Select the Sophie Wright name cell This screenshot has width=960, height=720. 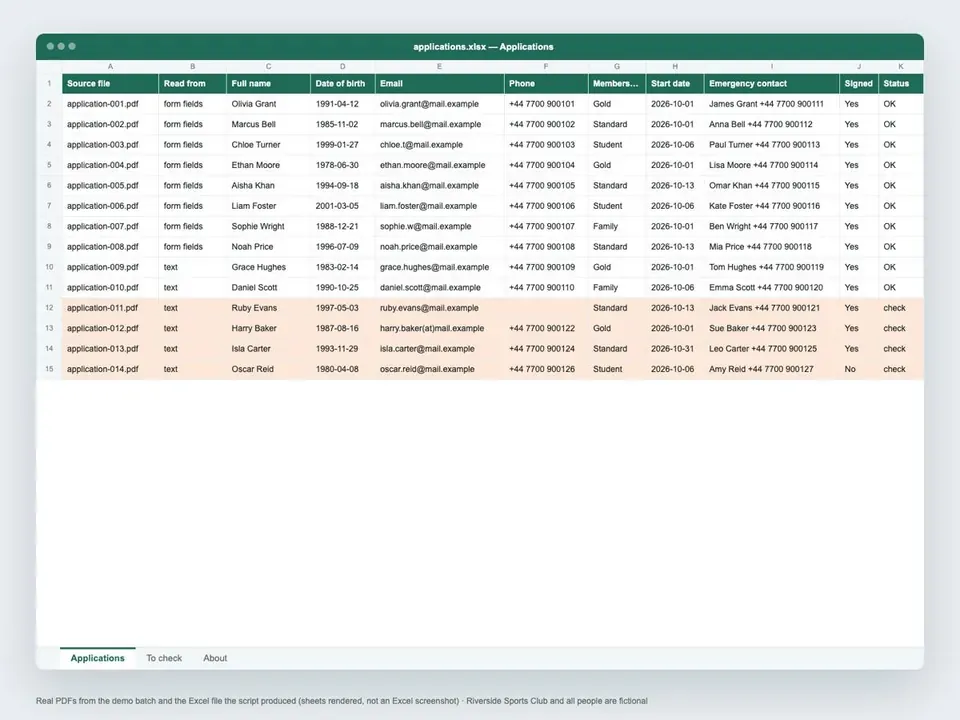click(x=268, y=227)
